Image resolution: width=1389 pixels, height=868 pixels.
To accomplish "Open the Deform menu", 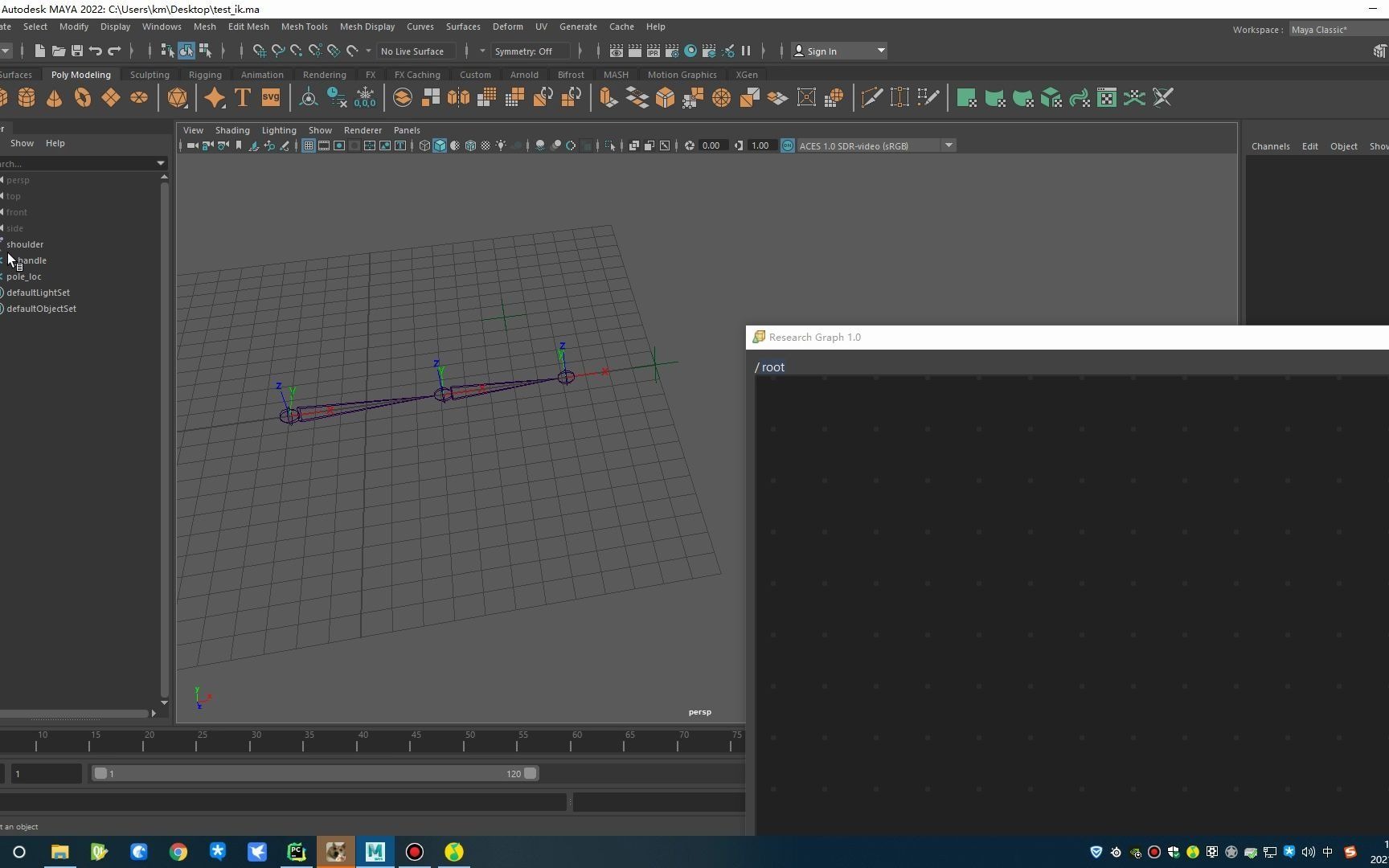I will (x=507, y=27).
